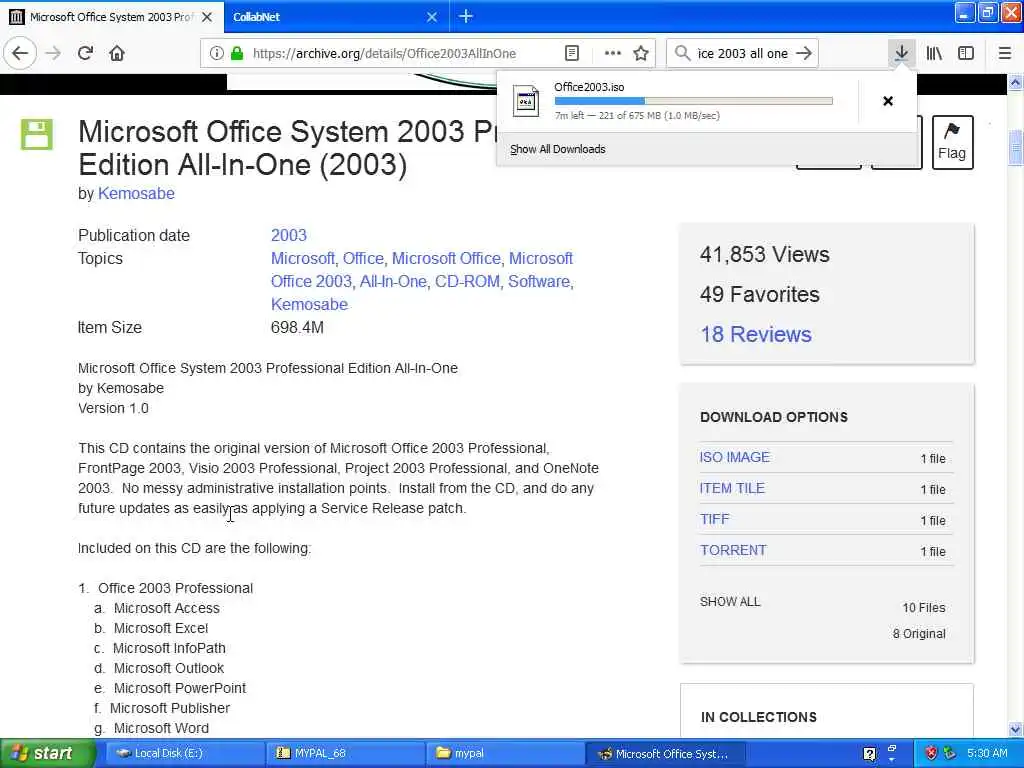Show site information icon in address bar

click(x=216, y=53)
